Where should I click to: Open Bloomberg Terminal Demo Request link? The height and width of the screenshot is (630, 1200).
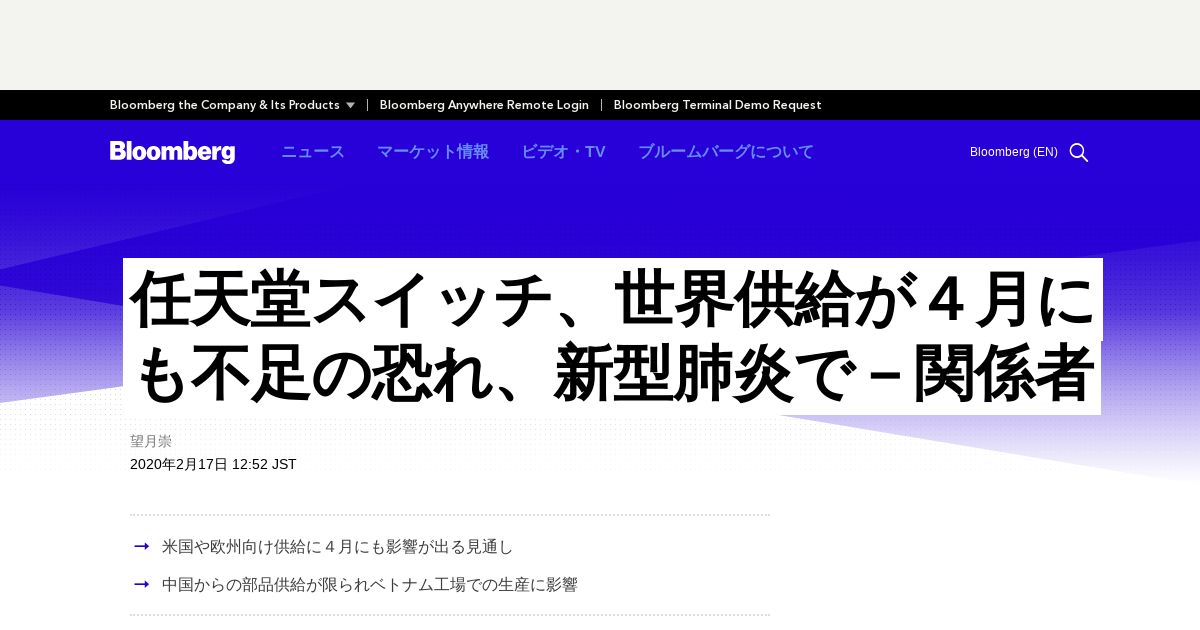(717, 105)
